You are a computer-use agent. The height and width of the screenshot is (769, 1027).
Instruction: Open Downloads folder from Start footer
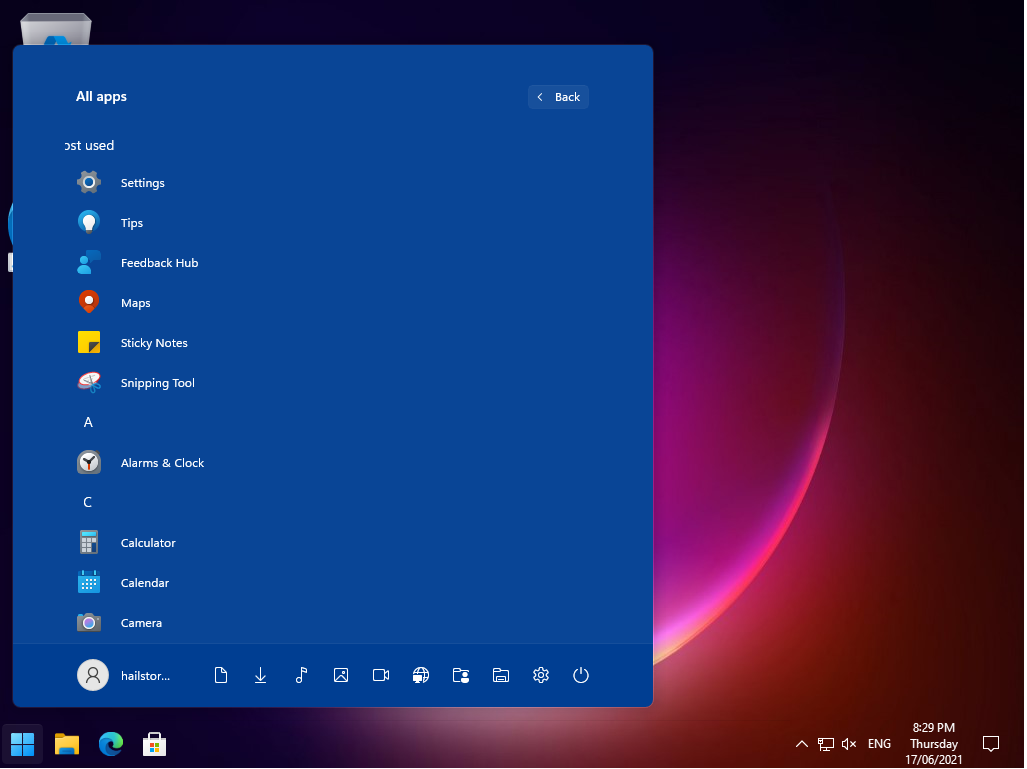(261, 675)
